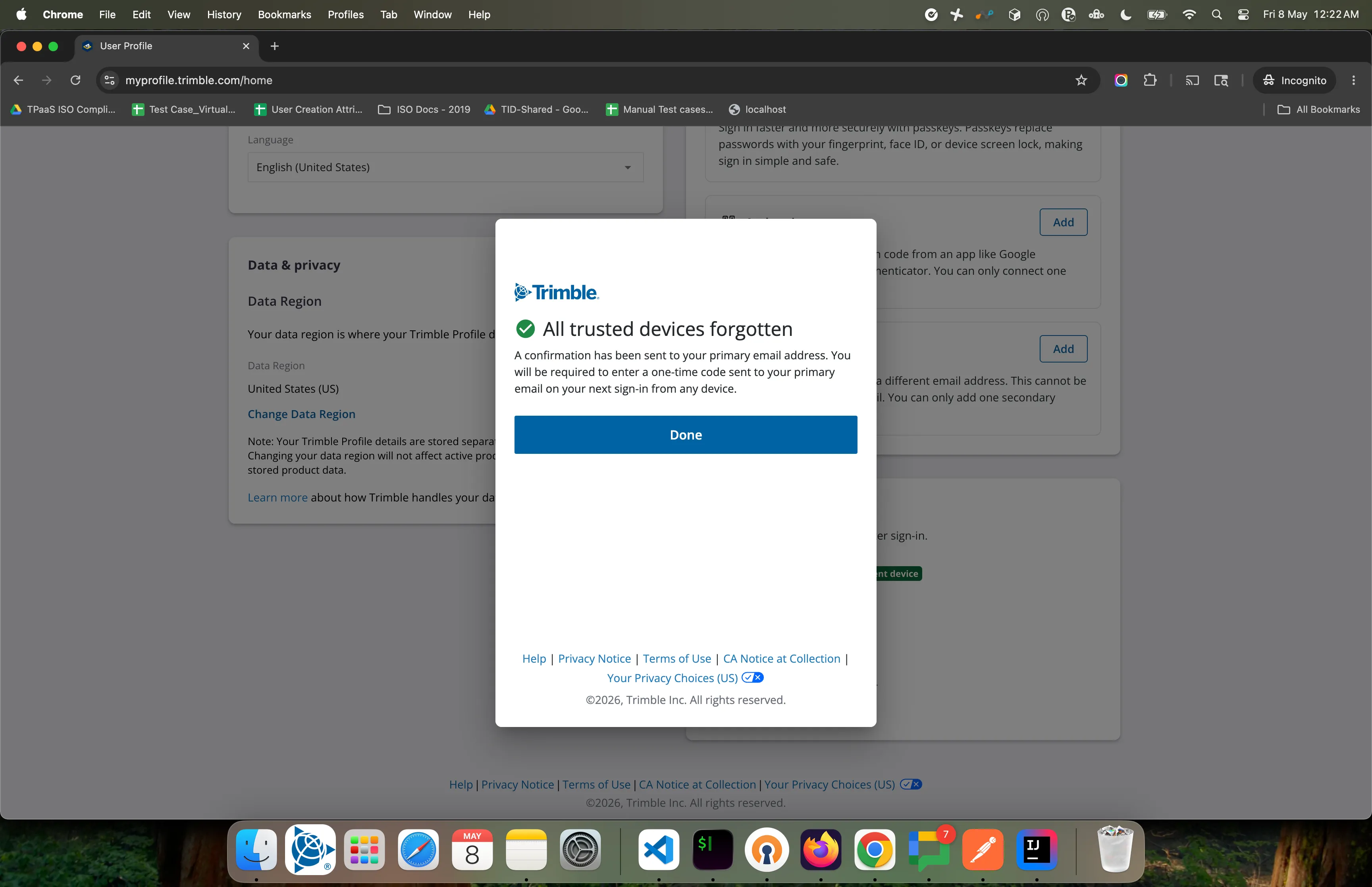Click the Learn more link
Screen dimensions: 1372x887
(x=277, y=497)
